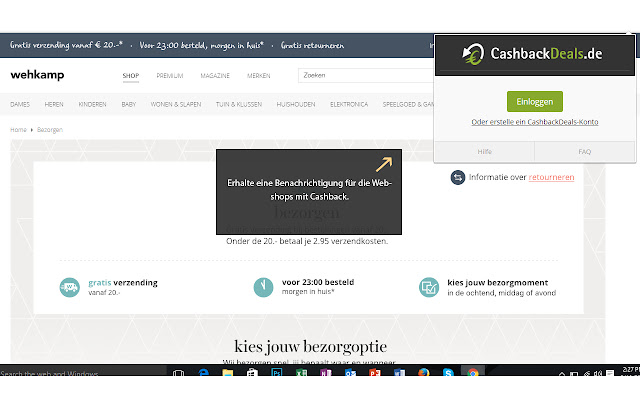Screen dimensions: 640x400
Task: Click the volume icon in the system tray
Action: tap(598, 373)
